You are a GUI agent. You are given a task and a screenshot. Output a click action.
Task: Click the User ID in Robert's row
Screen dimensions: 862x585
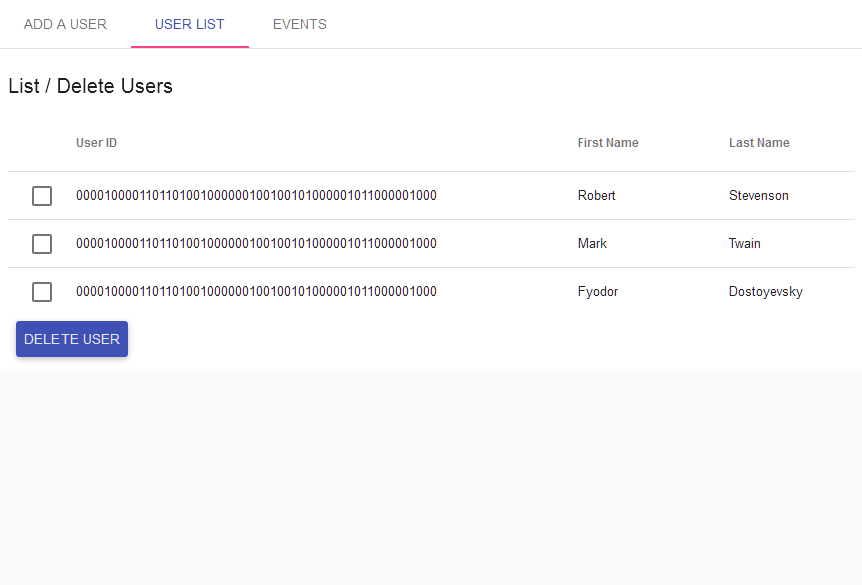tap(256, 196)
